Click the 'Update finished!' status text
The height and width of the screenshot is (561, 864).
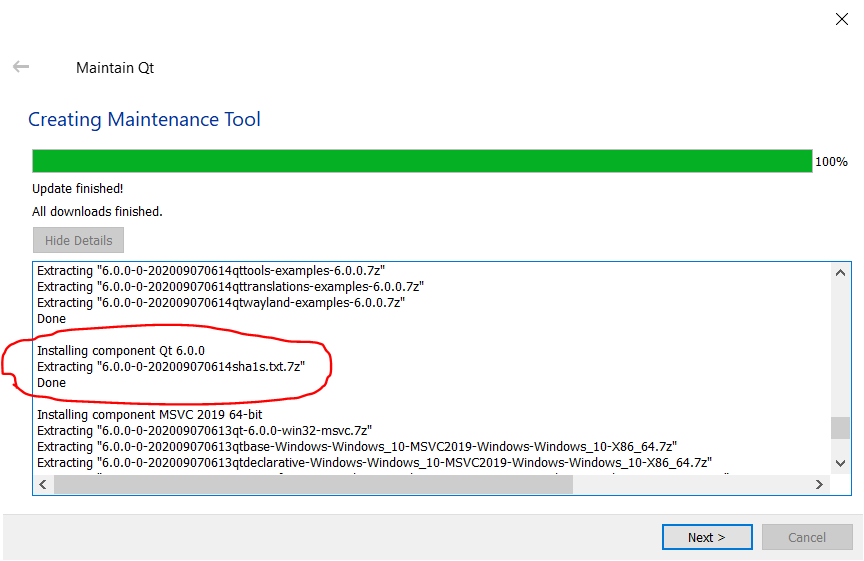coord(78,188)
